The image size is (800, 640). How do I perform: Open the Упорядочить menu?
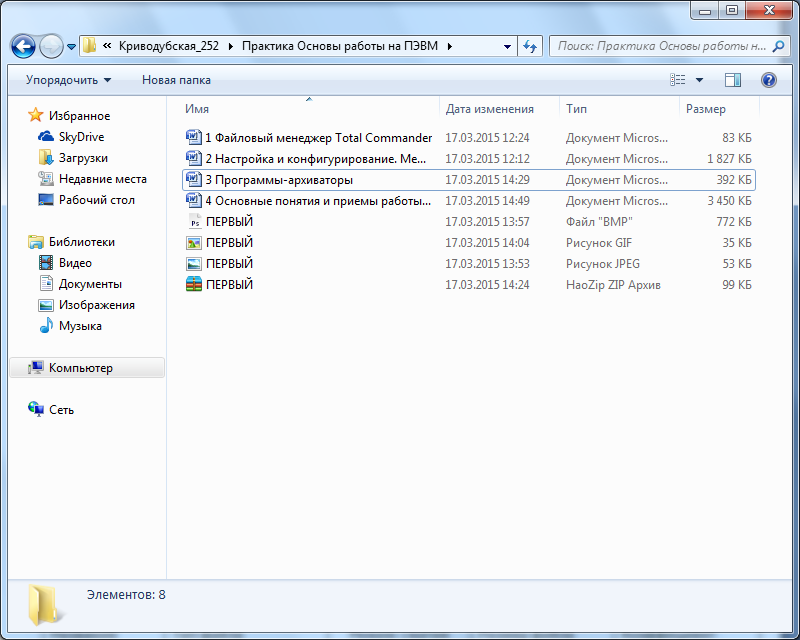68,80
